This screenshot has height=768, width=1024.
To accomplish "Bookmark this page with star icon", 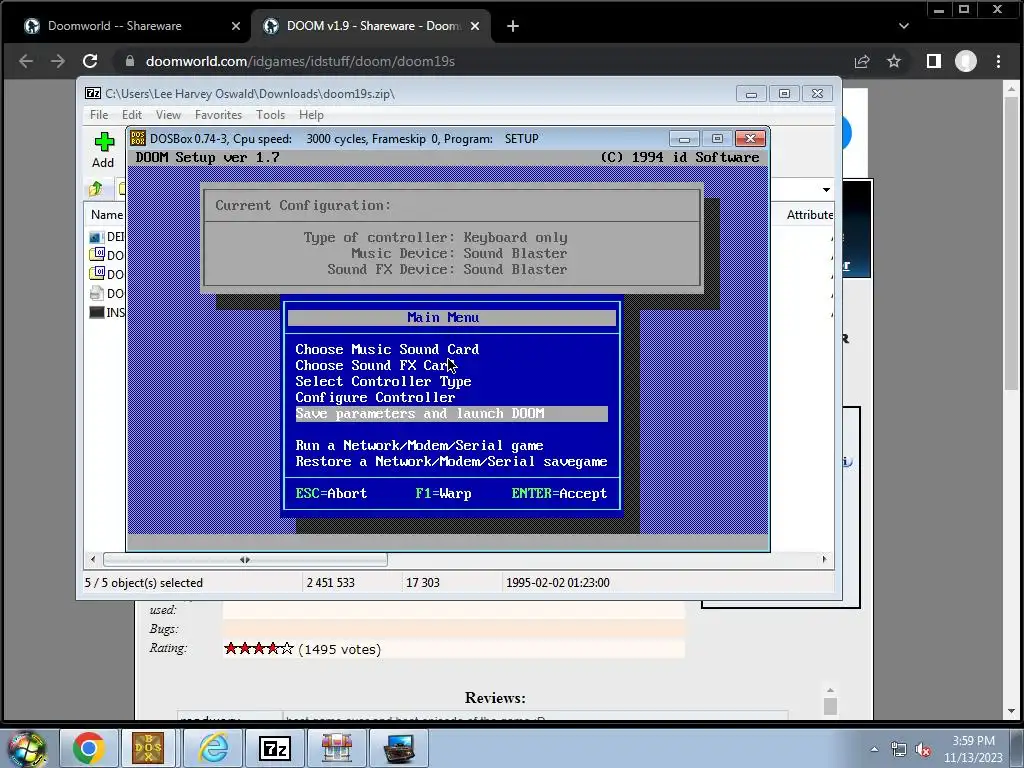I will [894, 61].
